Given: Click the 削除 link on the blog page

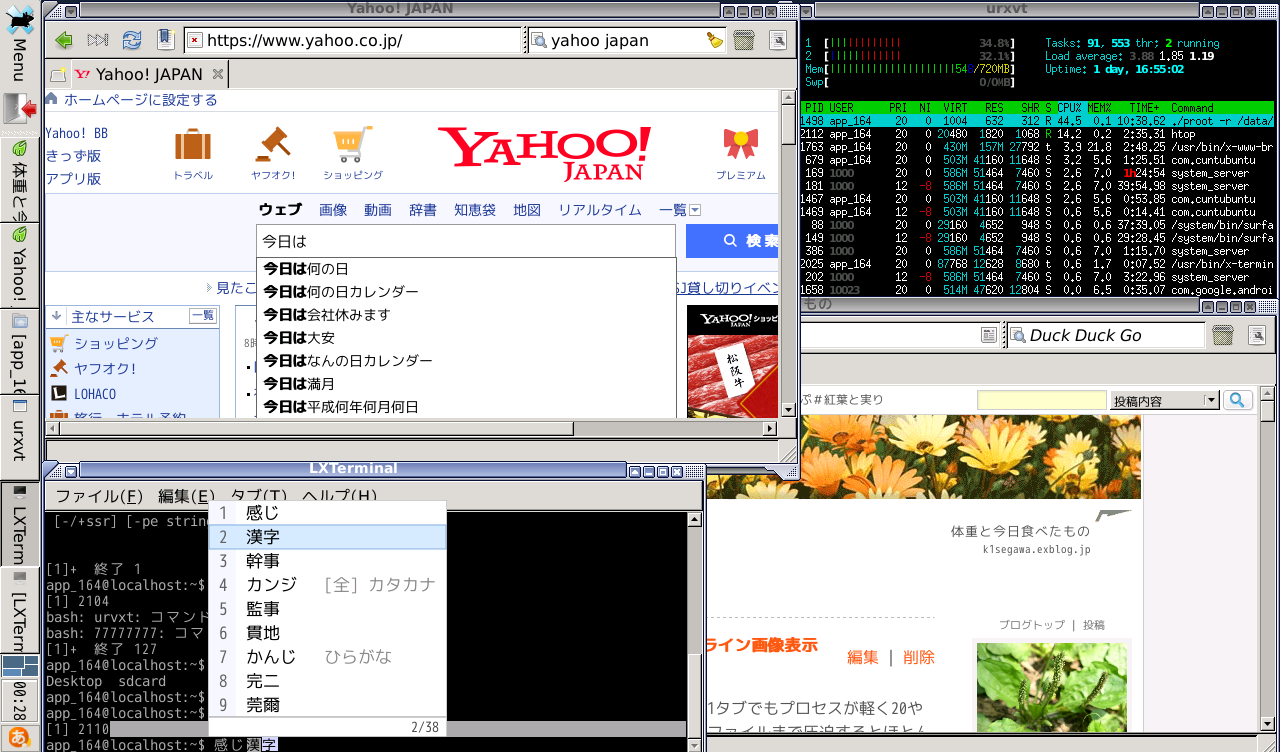Looking at the screenshot, I should coord(919,657).
